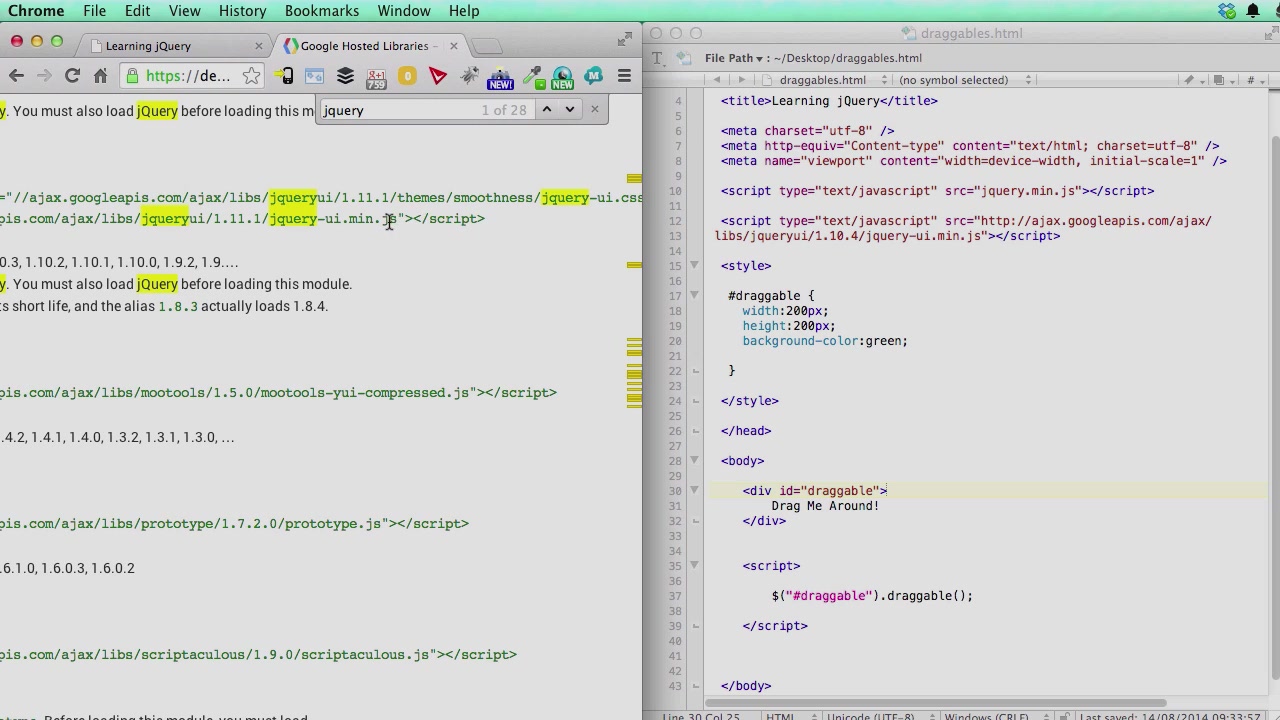Collapse the style block fold on line 15
Viewport: 1280px width, 720px height.
[x=694, y=265]
